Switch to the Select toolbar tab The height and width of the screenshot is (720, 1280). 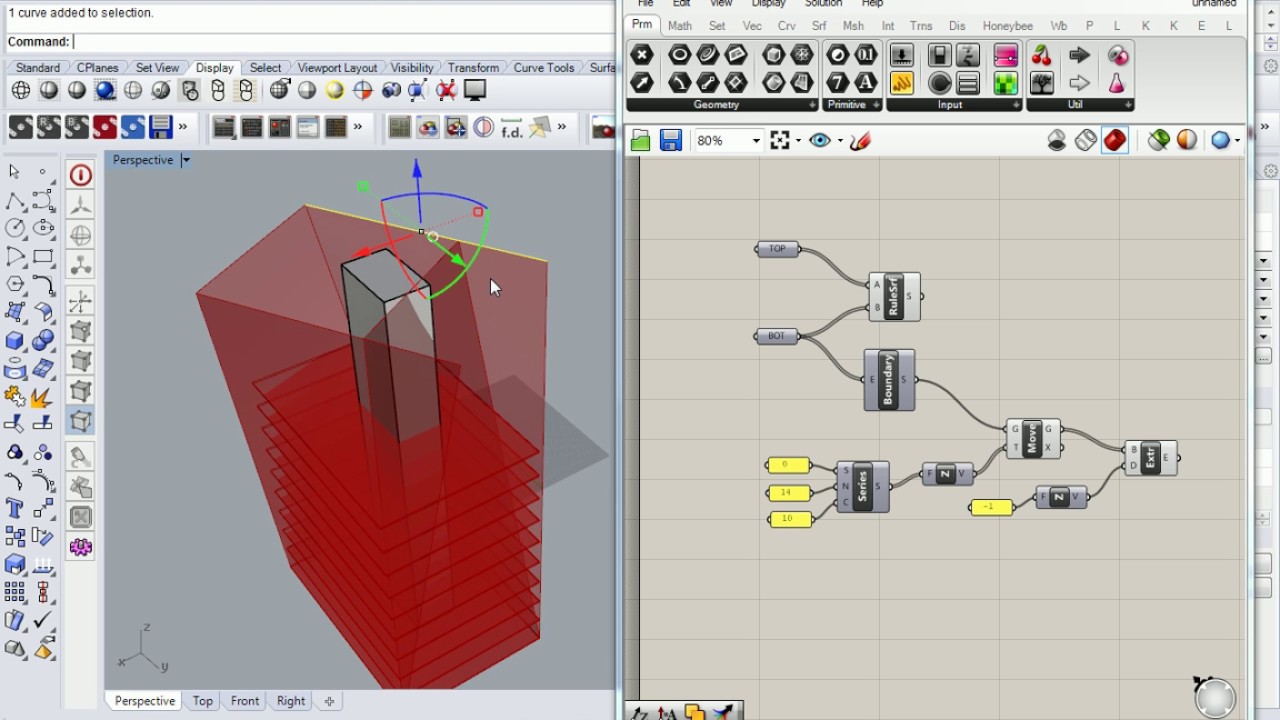[x=265, y=68]
